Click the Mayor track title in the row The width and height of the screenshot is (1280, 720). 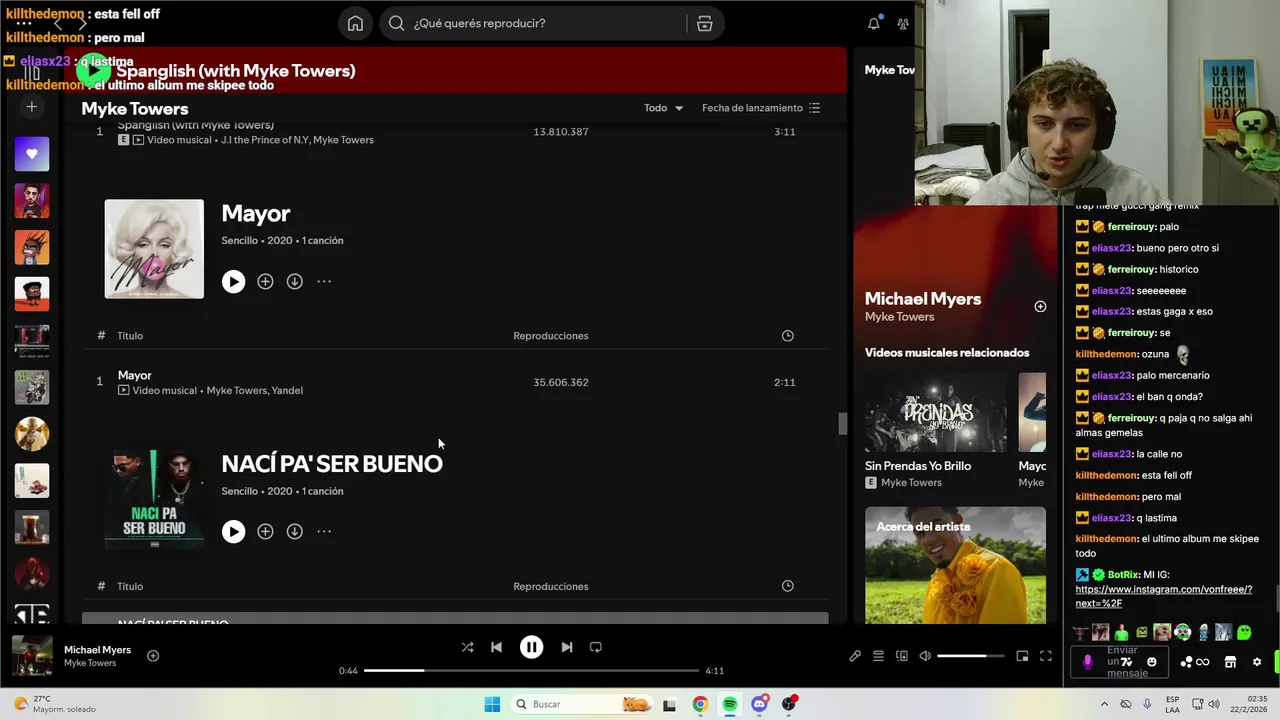click(134, 375)
